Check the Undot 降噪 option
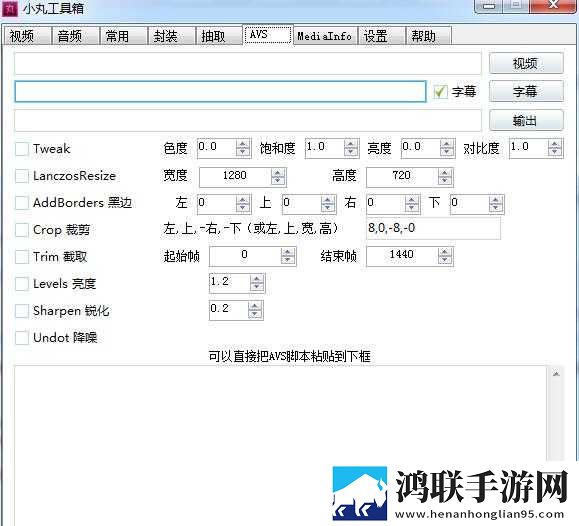This screenshot has width=579, height=526. 21,338
